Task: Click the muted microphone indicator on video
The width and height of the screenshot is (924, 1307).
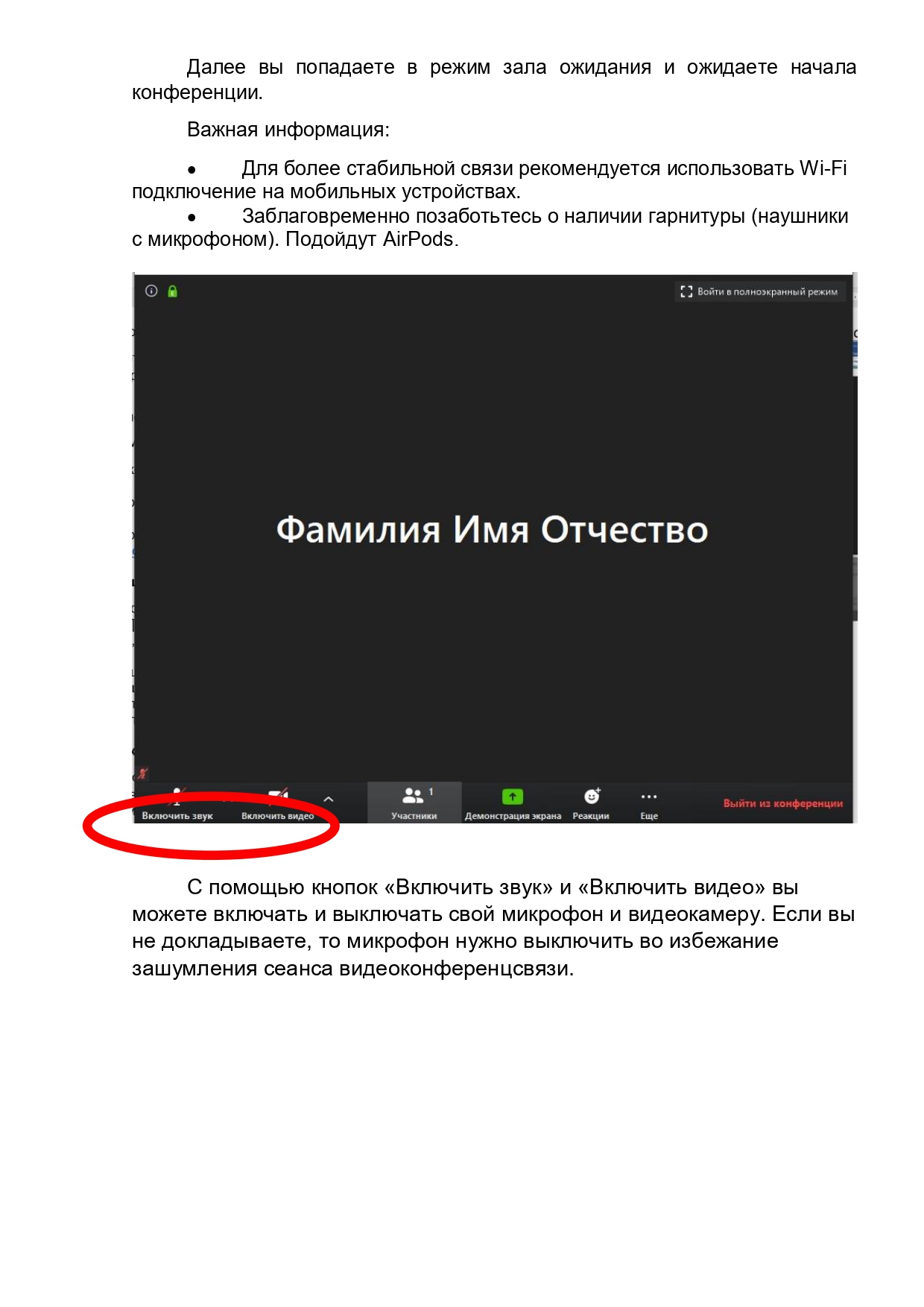Action: tap(142, 773)
